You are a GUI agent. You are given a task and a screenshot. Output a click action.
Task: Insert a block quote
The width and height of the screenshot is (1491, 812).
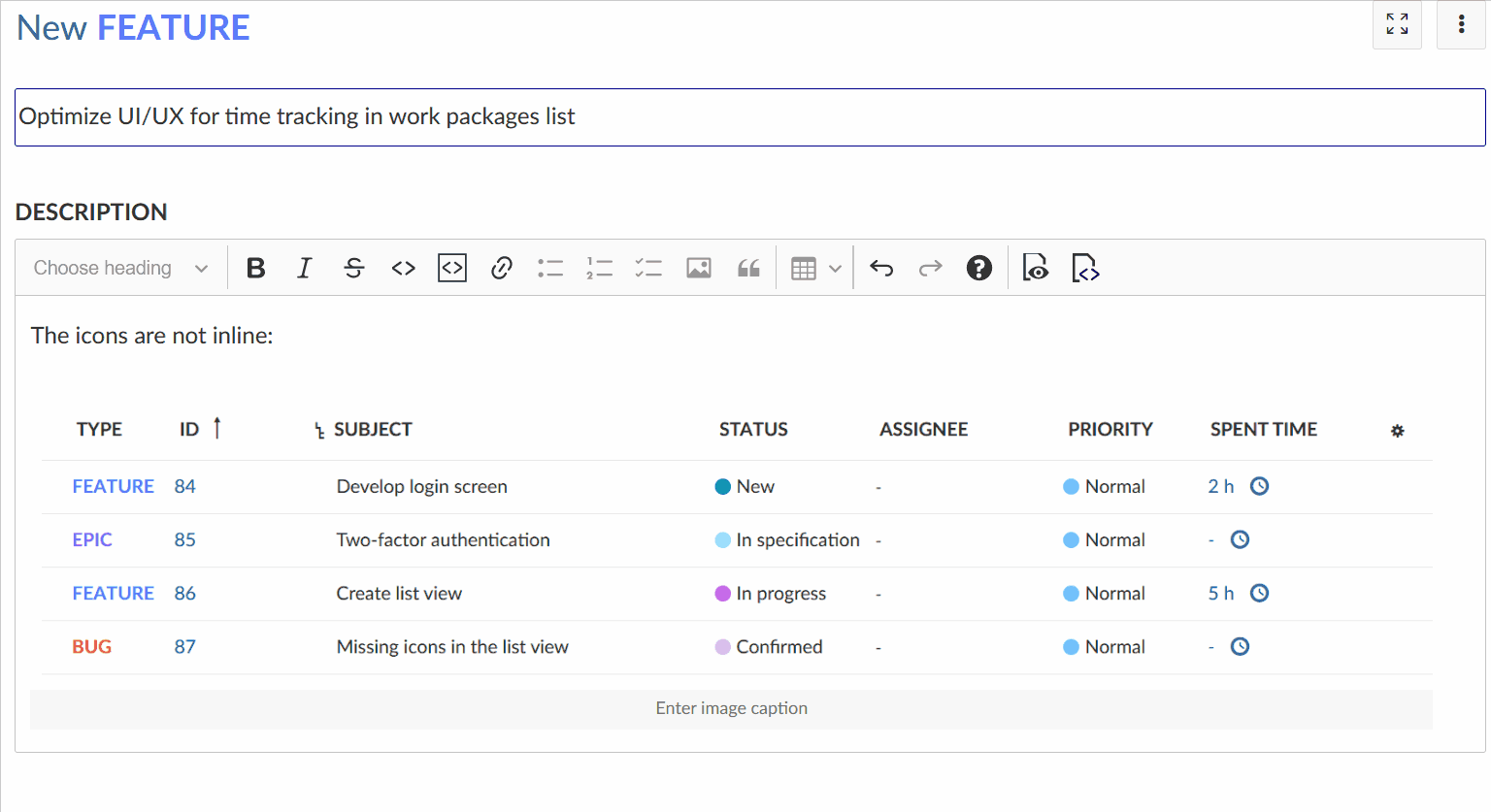tap(747, 268)
